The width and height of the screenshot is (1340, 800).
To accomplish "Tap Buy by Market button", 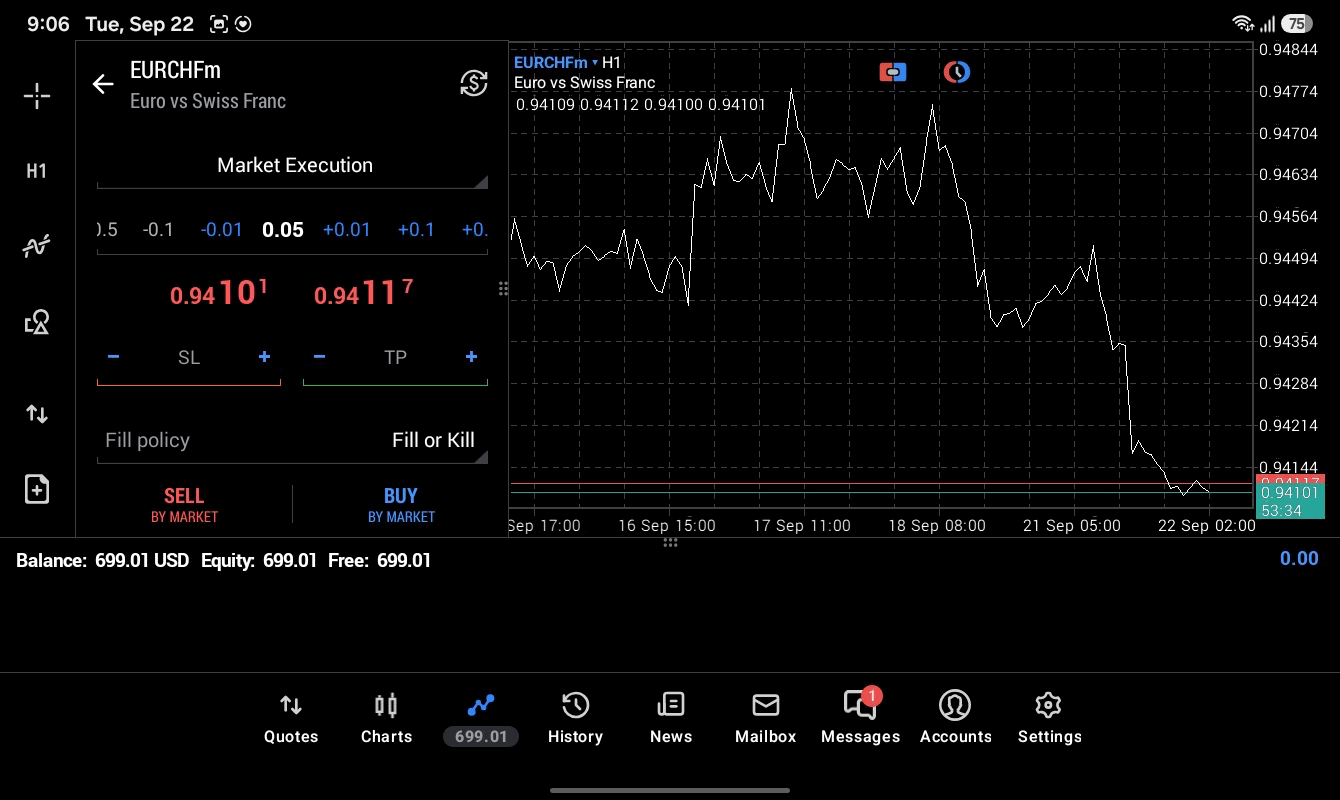I will (x=401, y=505).
